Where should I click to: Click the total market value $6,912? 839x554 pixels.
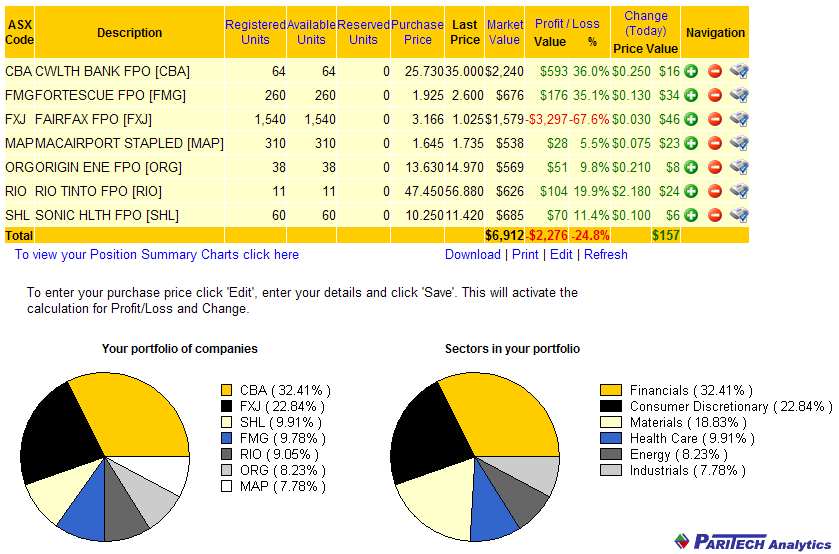point(504,235)
